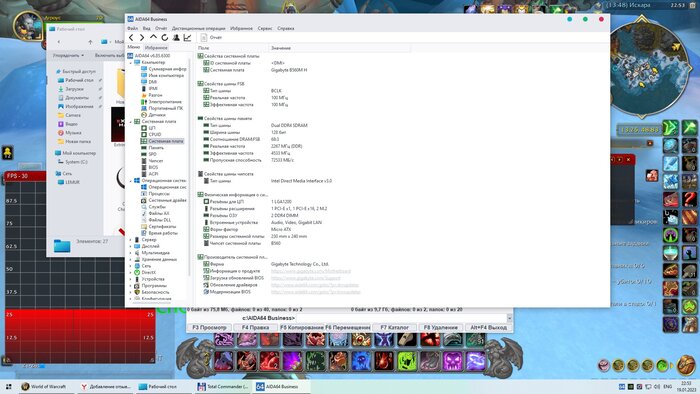
Task: Go forward with the AIDA64 right arrow
Action: [x=142, y=38]
